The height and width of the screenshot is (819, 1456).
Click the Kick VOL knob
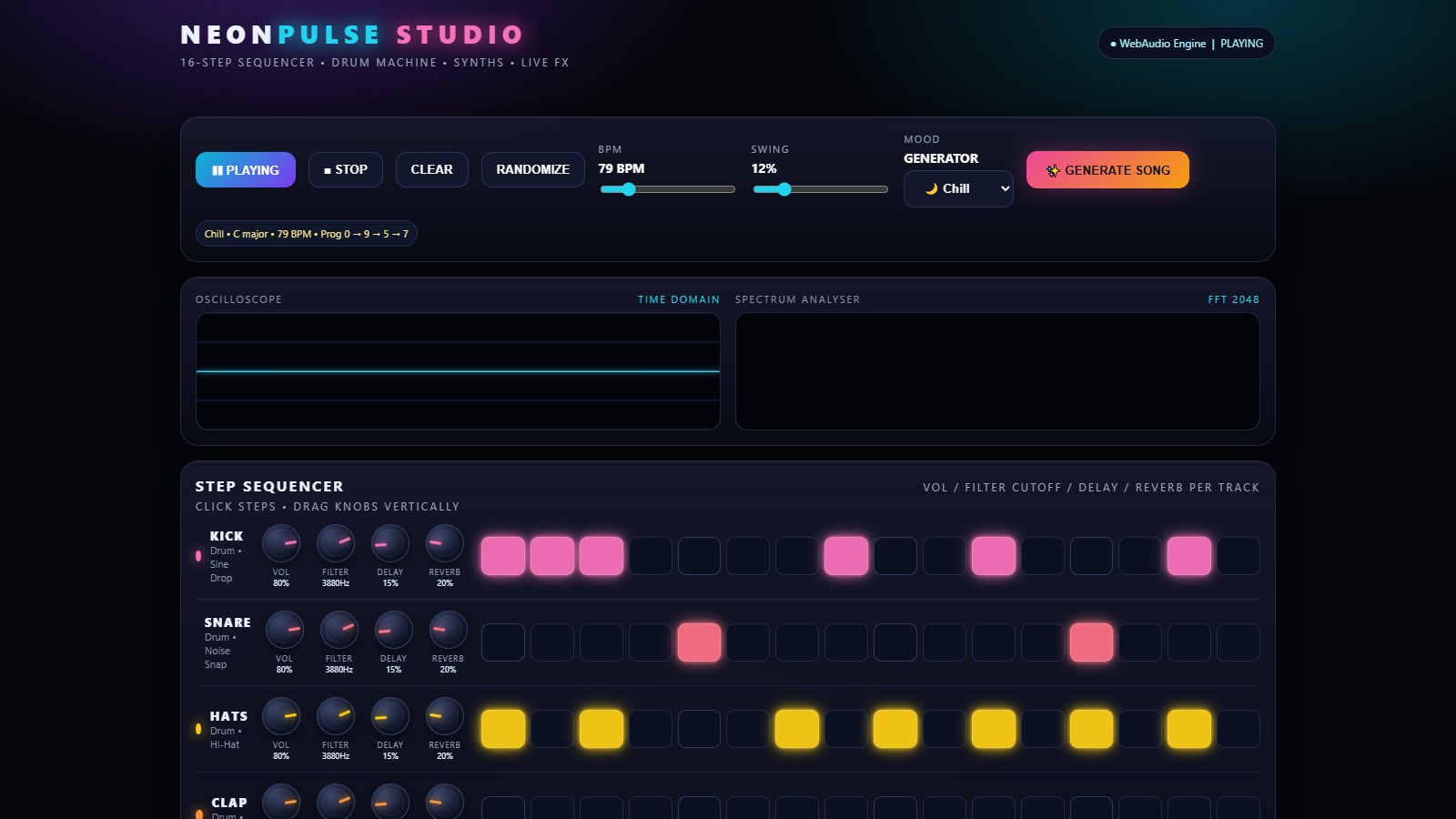(281, 543)
